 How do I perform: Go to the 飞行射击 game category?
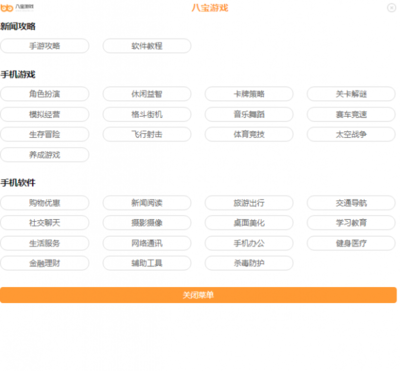[x=147, y=134]
